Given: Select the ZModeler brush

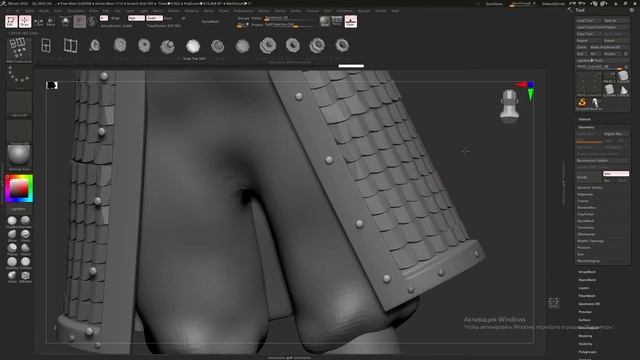Looking at the screenshot, I should [x=25, y=276].
